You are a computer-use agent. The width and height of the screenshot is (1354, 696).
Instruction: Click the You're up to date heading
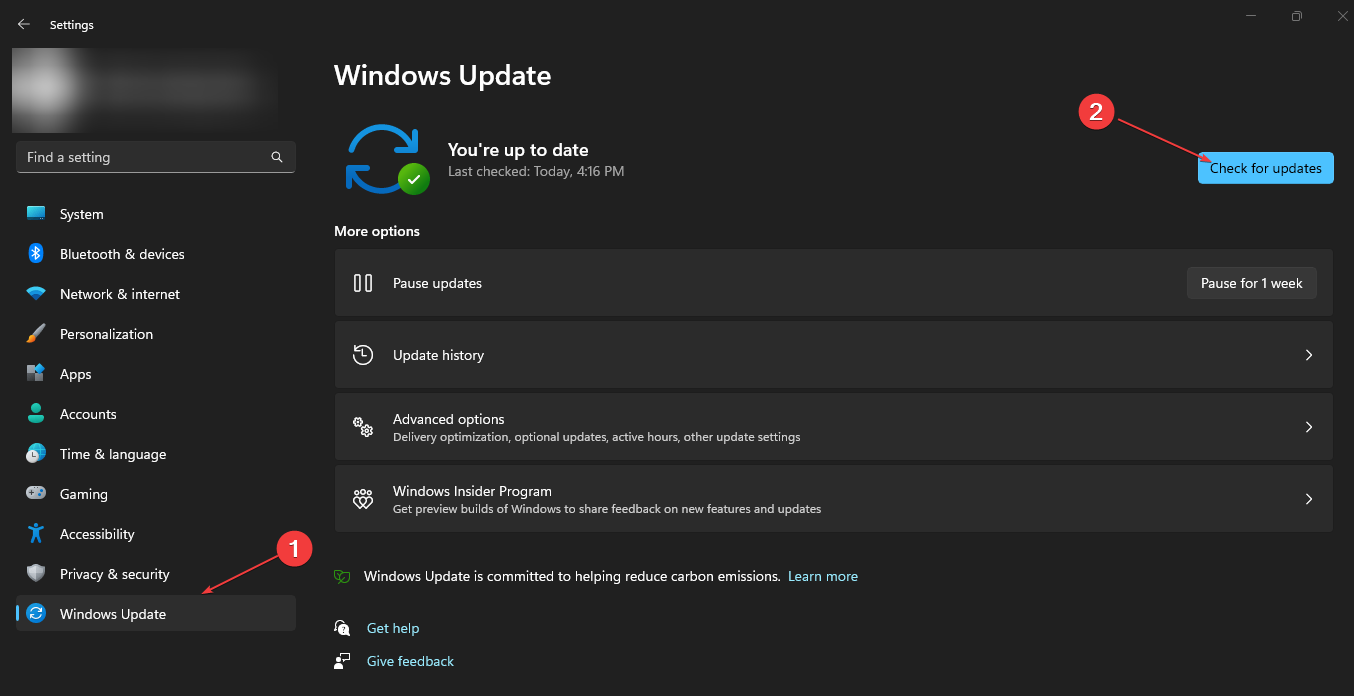tap(518, 150)
